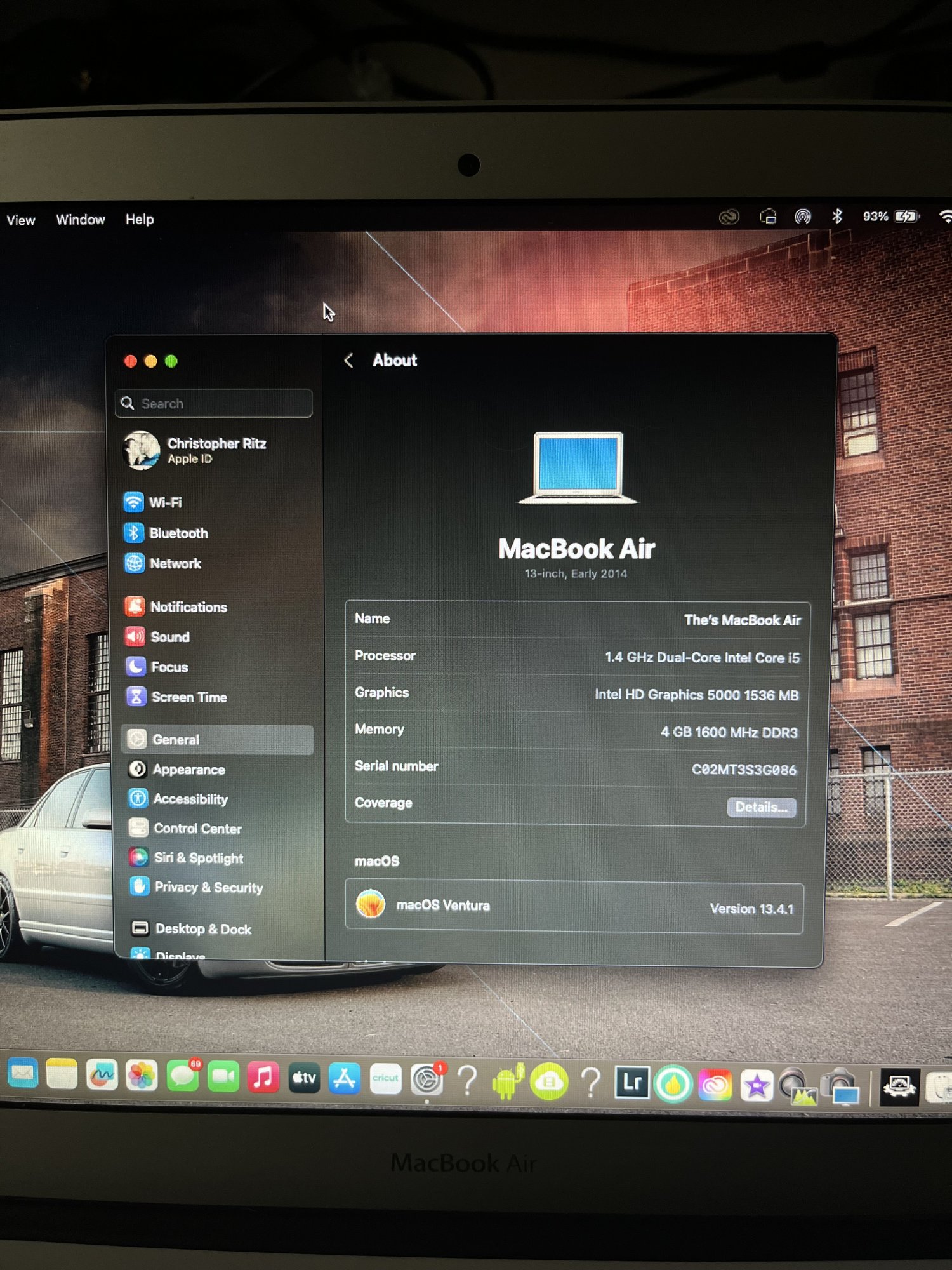Open the green cloud app in Dock
The width and height of the screenshot is (952, 1270).
550,1082
